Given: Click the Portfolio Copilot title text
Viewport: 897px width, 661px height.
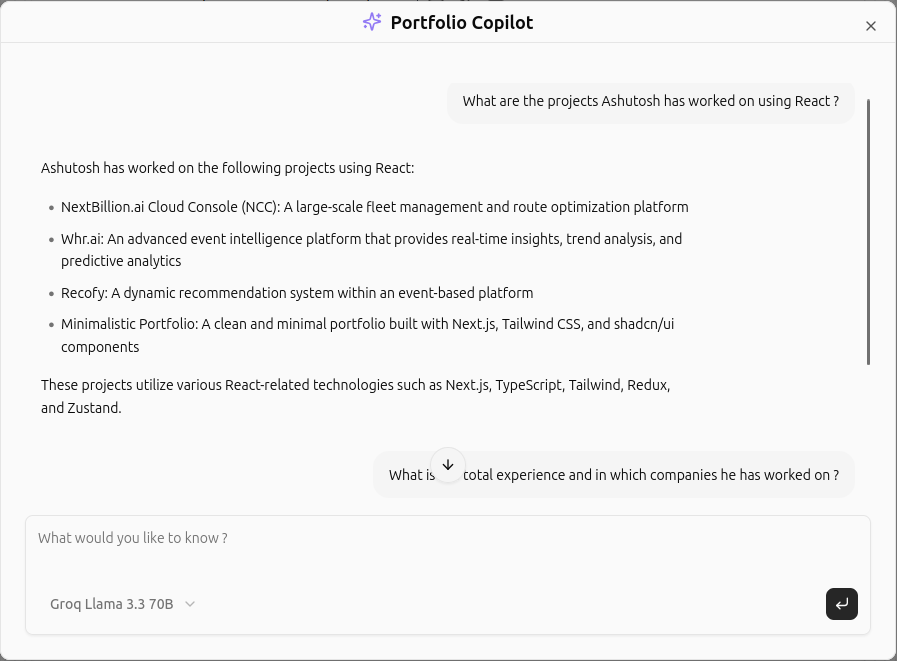Looking at the screenshot, I should 461,22.
